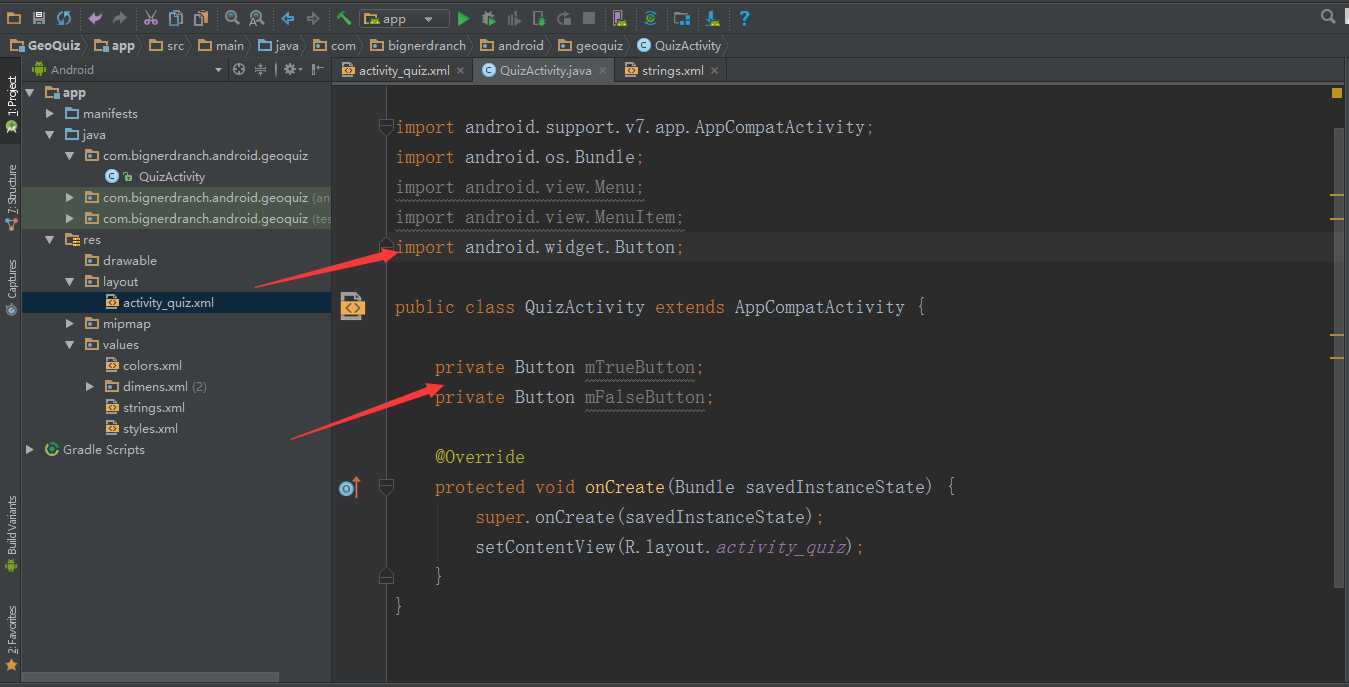Hide the Project panel with hide icon
1349x687 pixels.
pyautogui.click(x=318, y=69)
